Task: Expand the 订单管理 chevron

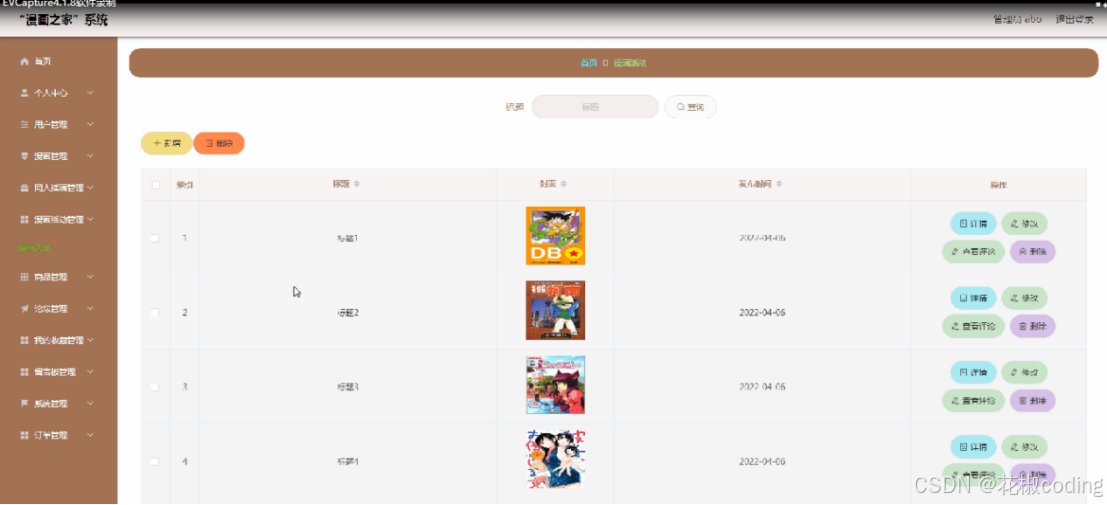Action: click(x=90, y=436)
